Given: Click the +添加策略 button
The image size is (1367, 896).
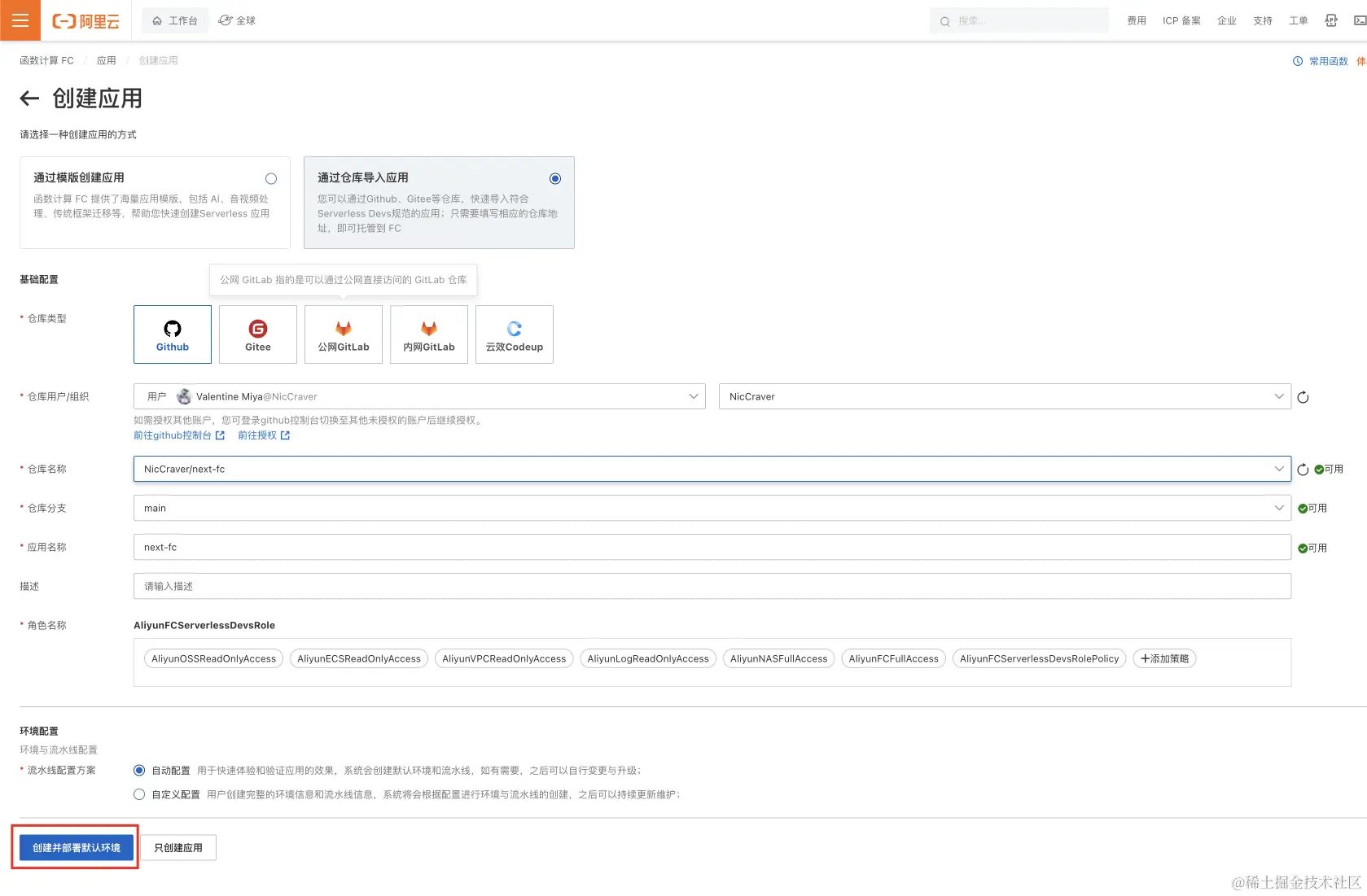Looking at the screenshot, I should (1164, 658).
